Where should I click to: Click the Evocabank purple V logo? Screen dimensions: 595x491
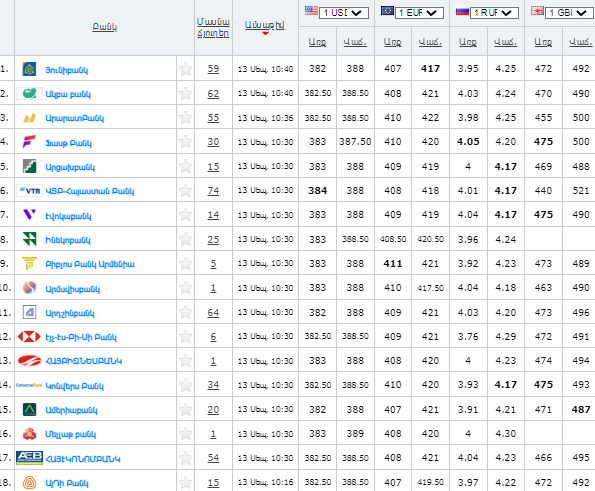[x=29, y=215]
